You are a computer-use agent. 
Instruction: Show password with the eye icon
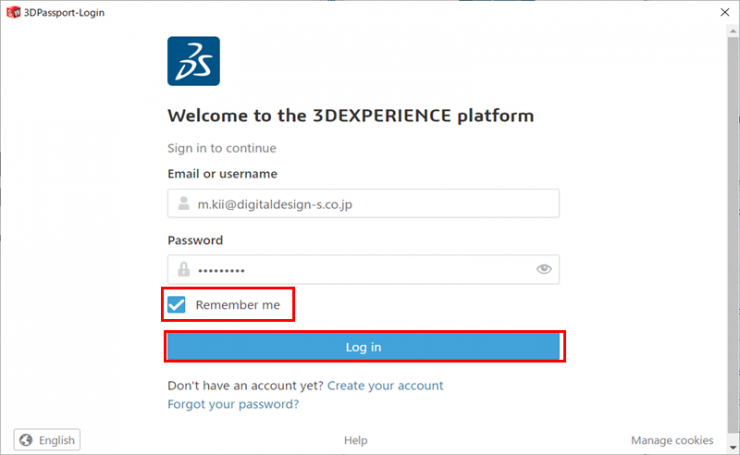(544, 269)
